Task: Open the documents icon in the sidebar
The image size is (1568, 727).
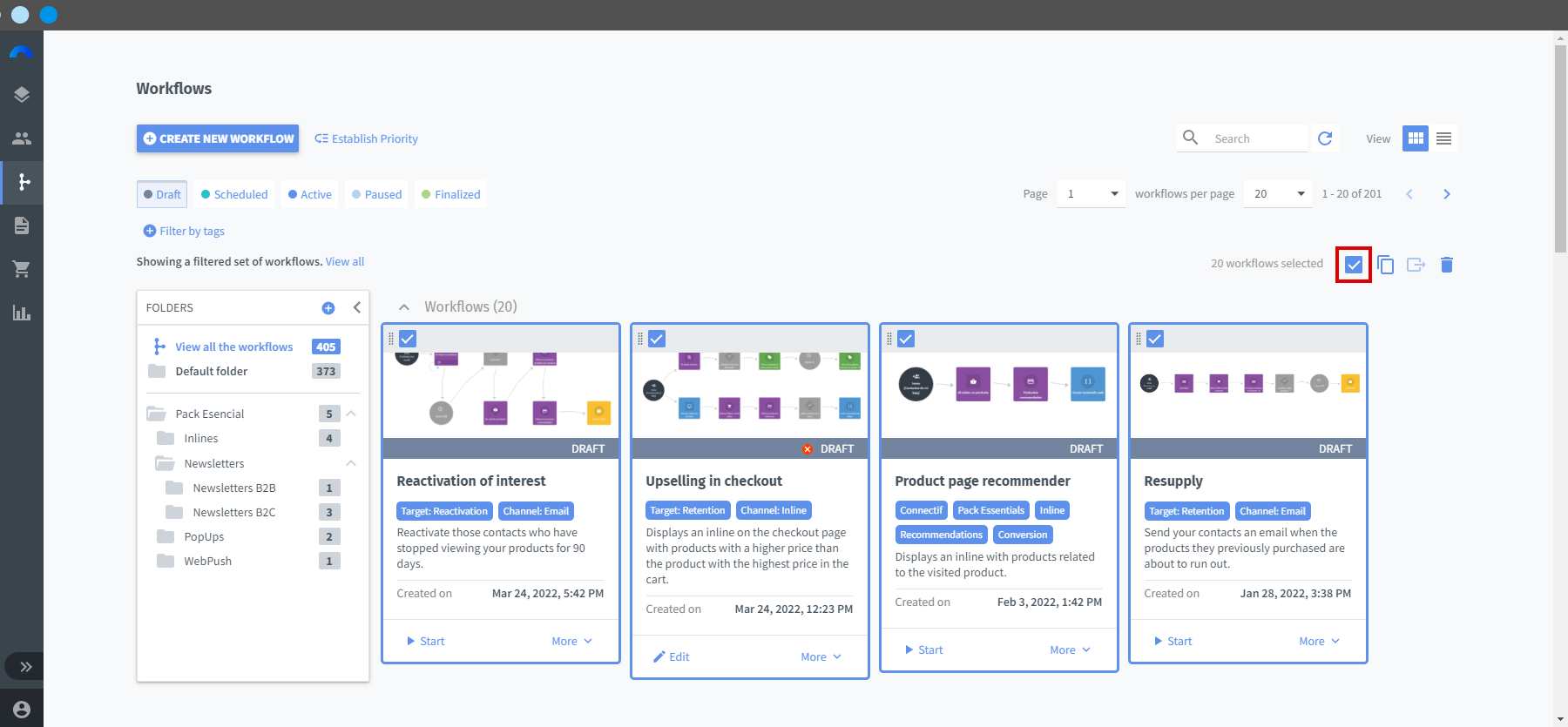Action: [22, 226]
